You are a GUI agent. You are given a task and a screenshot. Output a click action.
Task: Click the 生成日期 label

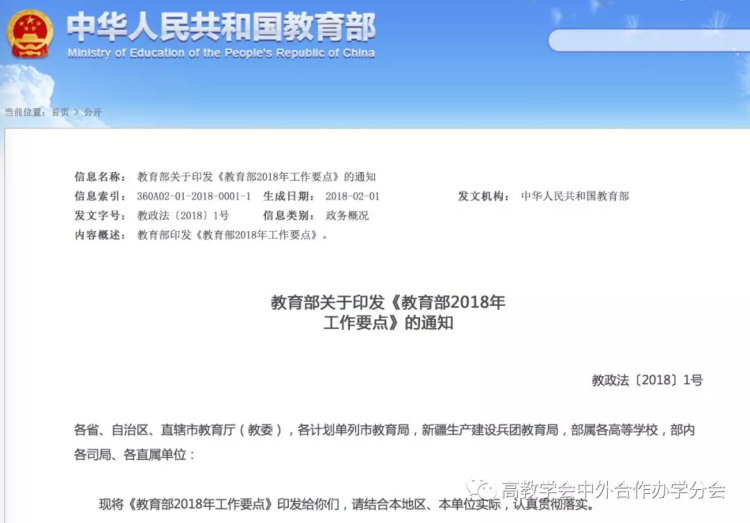coord(289,196)
